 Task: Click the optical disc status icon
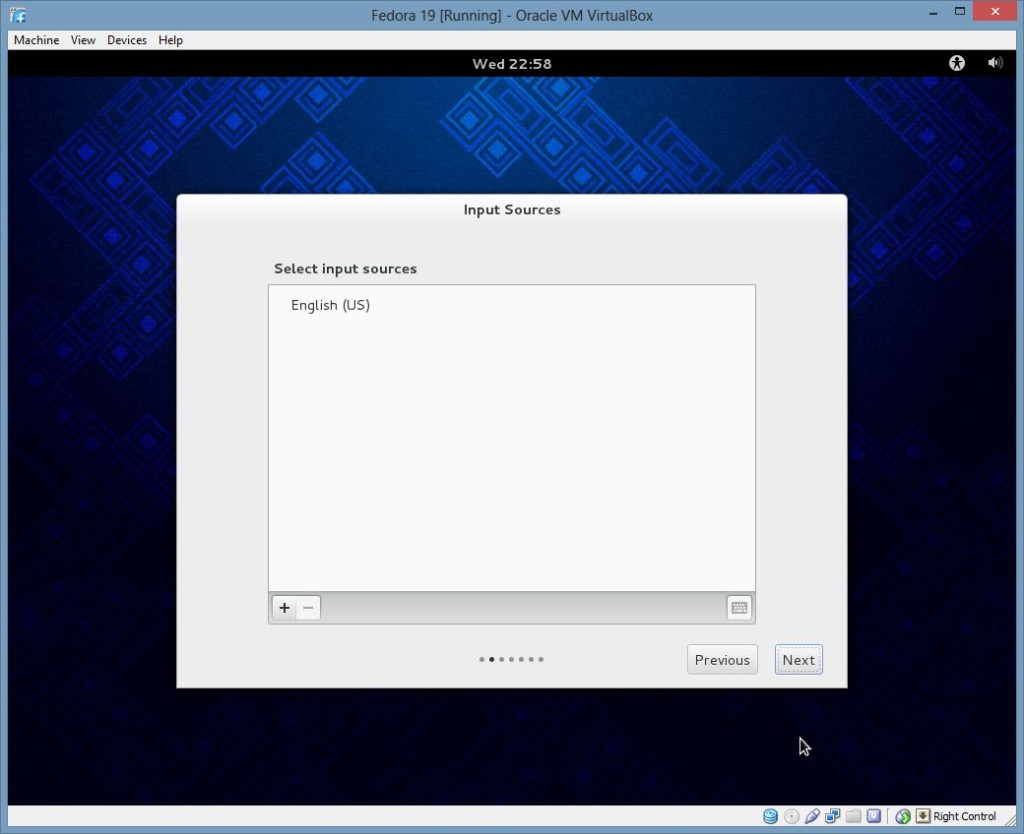coord(792,816)
